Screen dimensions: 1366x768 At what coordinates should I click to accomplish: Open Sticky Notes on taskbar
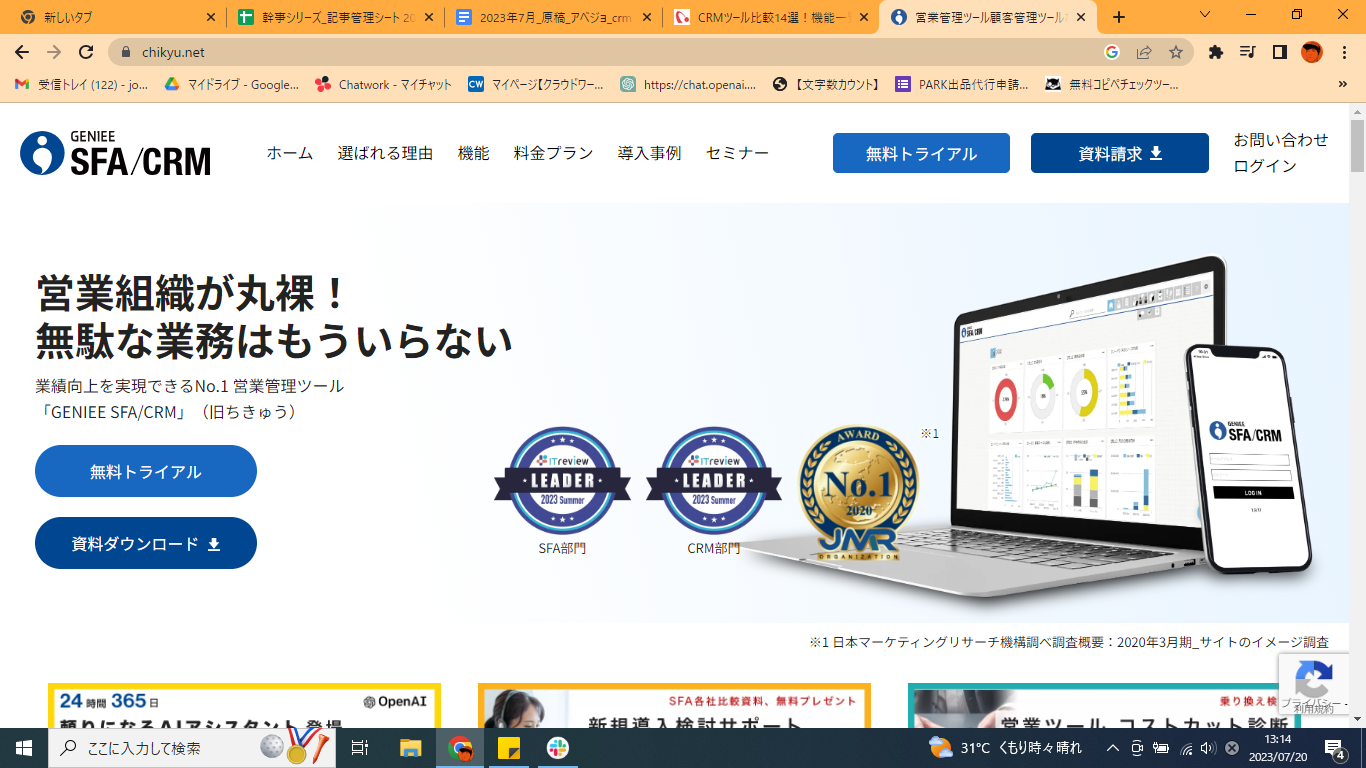(x=509, y=748)
